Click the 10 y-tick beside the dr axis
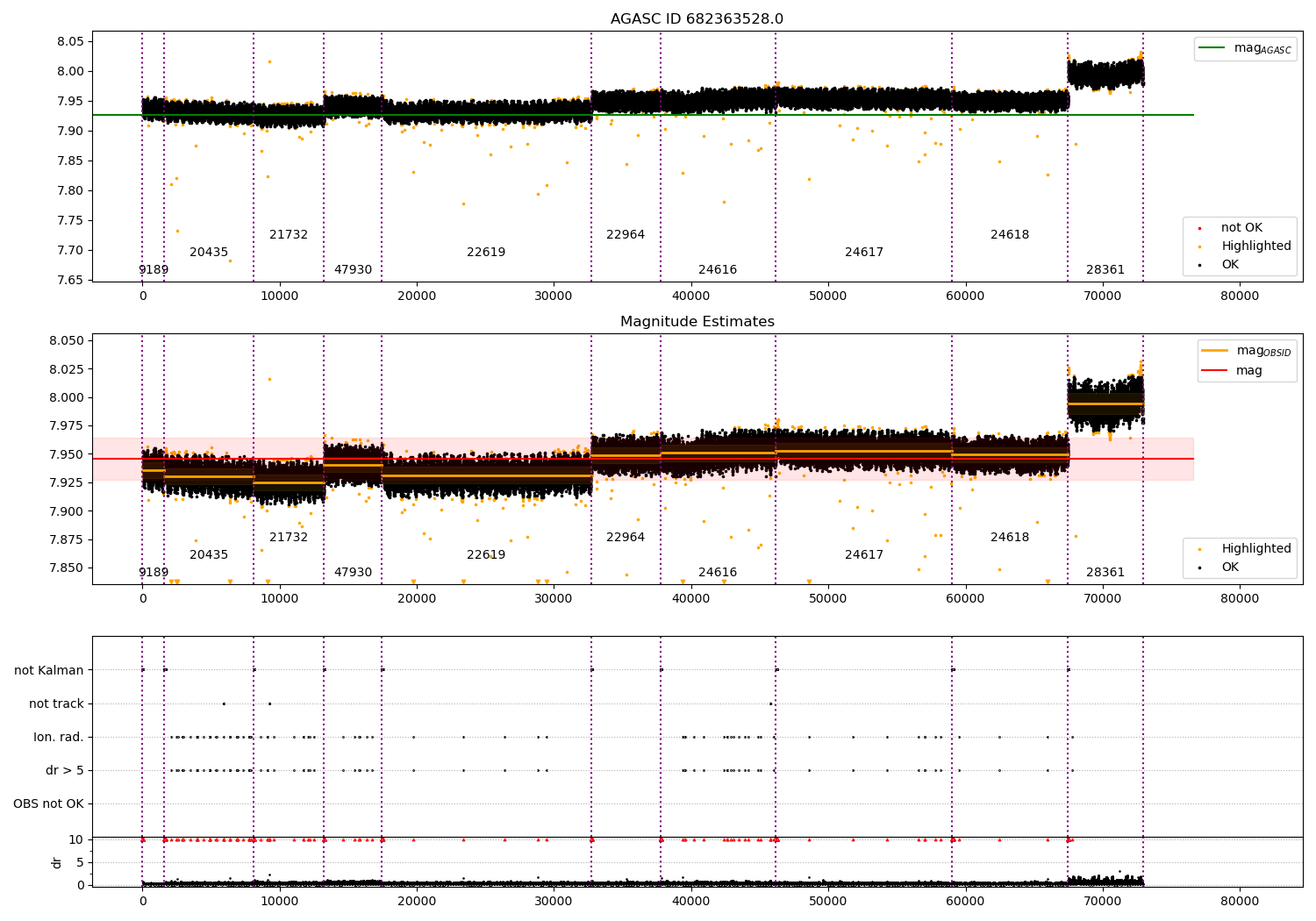Image resolution: width=1316 pixels, height=921 pixels. 76,840
